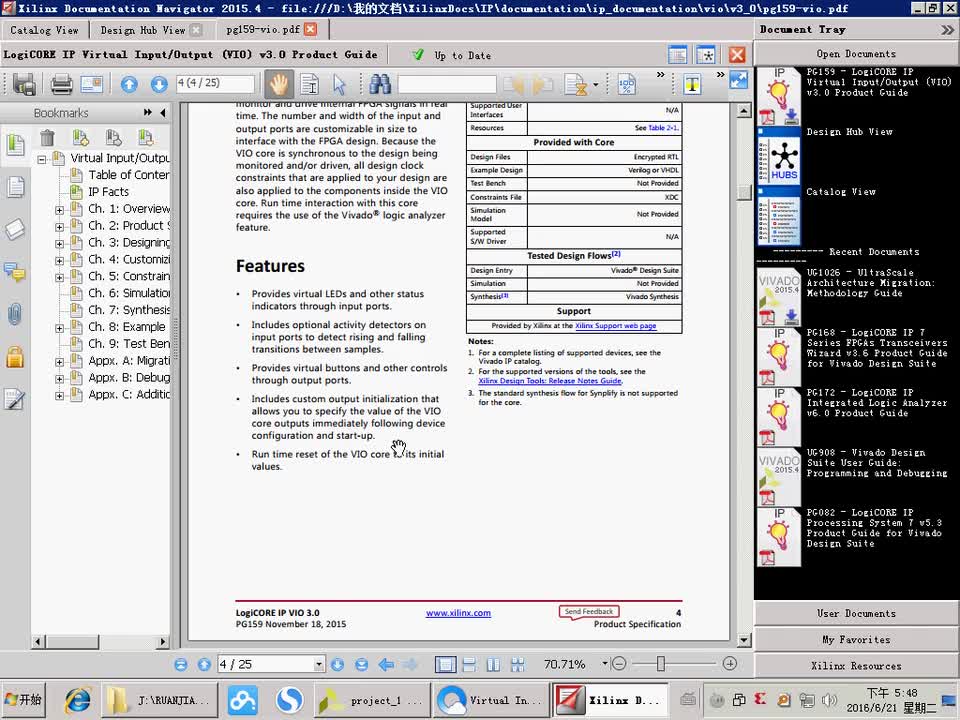Open Internet Explorer from the taskbar
Image resolution: width=960 pixels, height=720 pixels.
78,700
